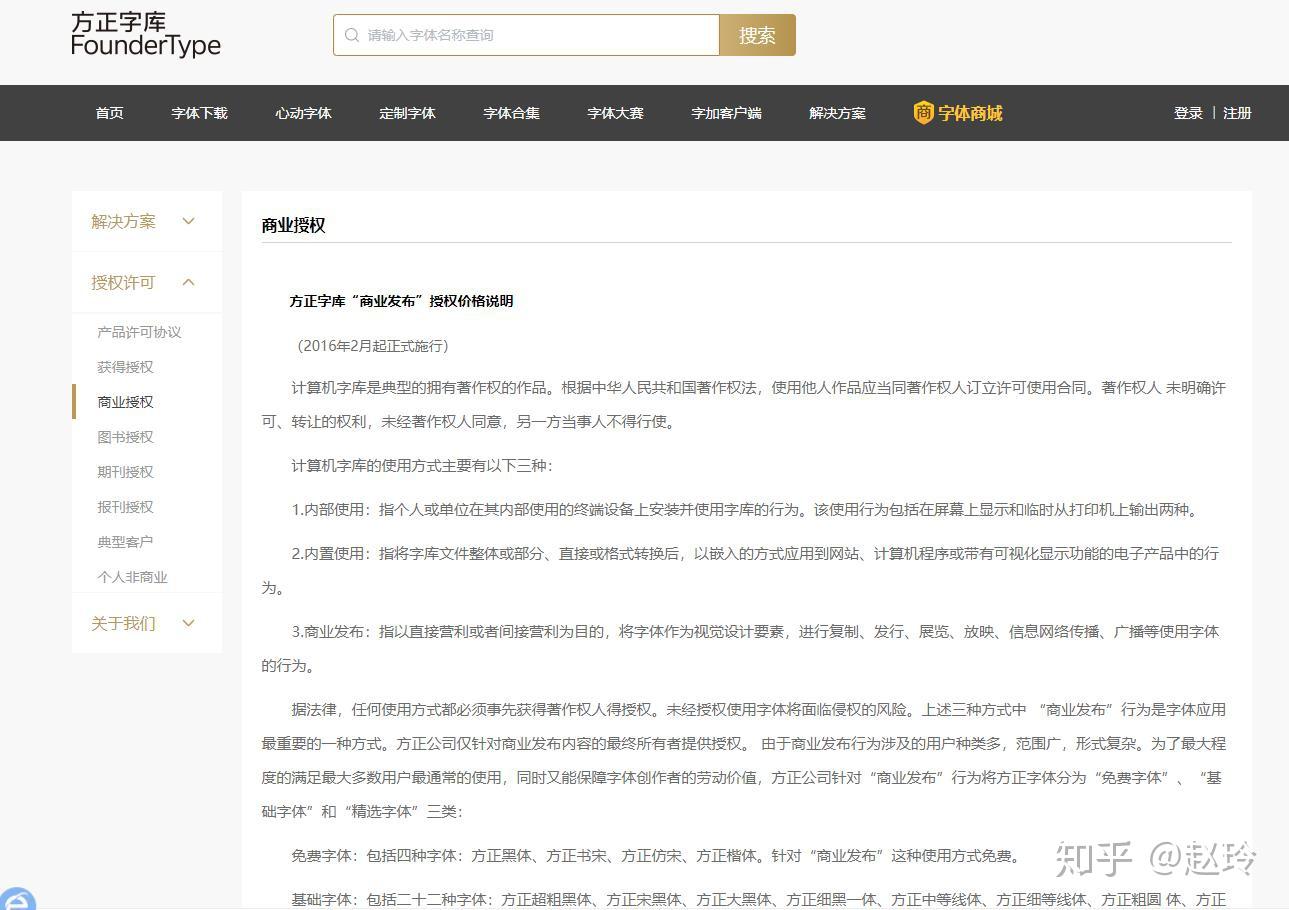Click the 商 shield icon of 字体商城
Screen dimensions: 1289x910
(924, 113)
